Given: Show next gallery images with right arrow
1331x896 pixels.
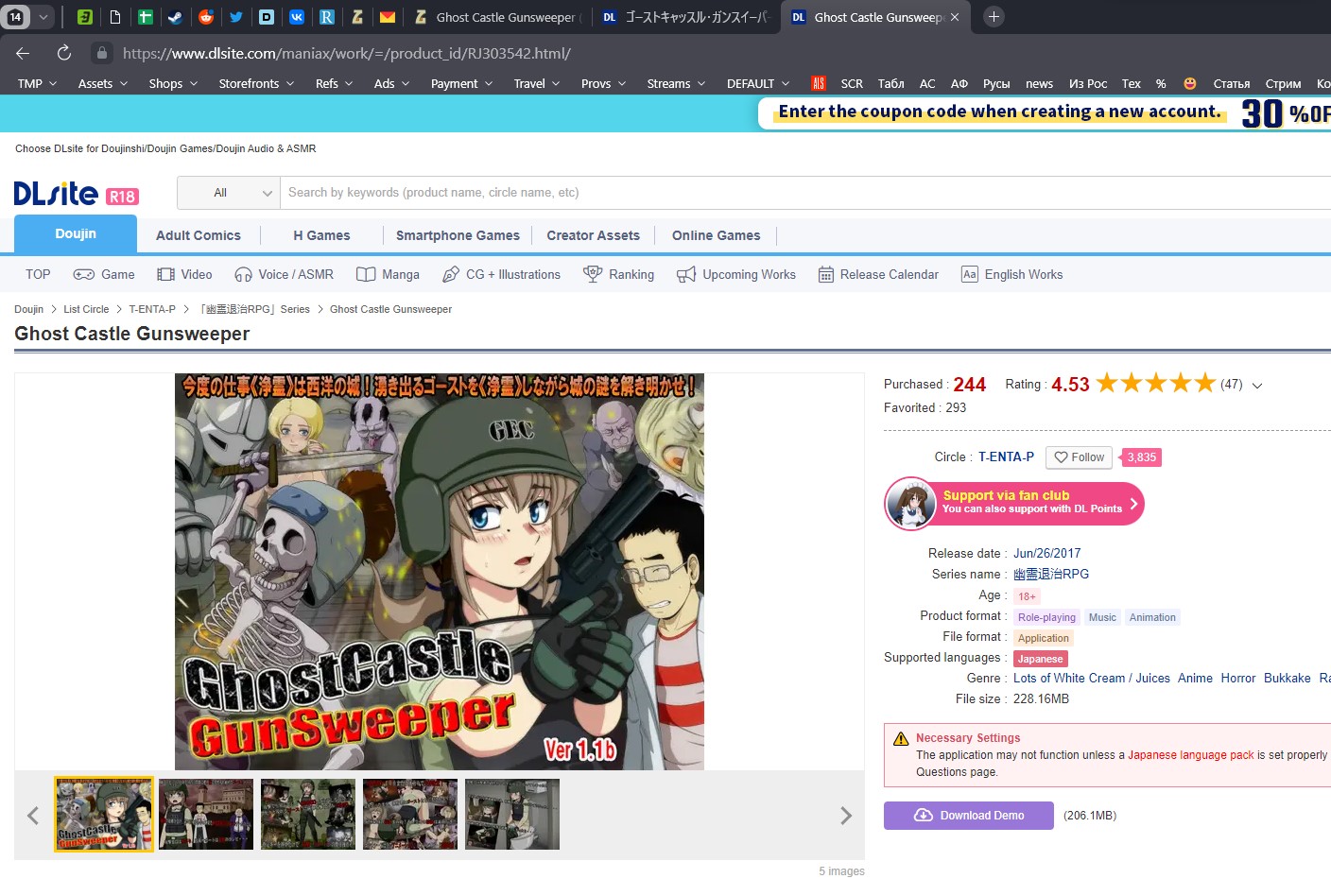Looking at the screenshot, I should pos(845,816).
